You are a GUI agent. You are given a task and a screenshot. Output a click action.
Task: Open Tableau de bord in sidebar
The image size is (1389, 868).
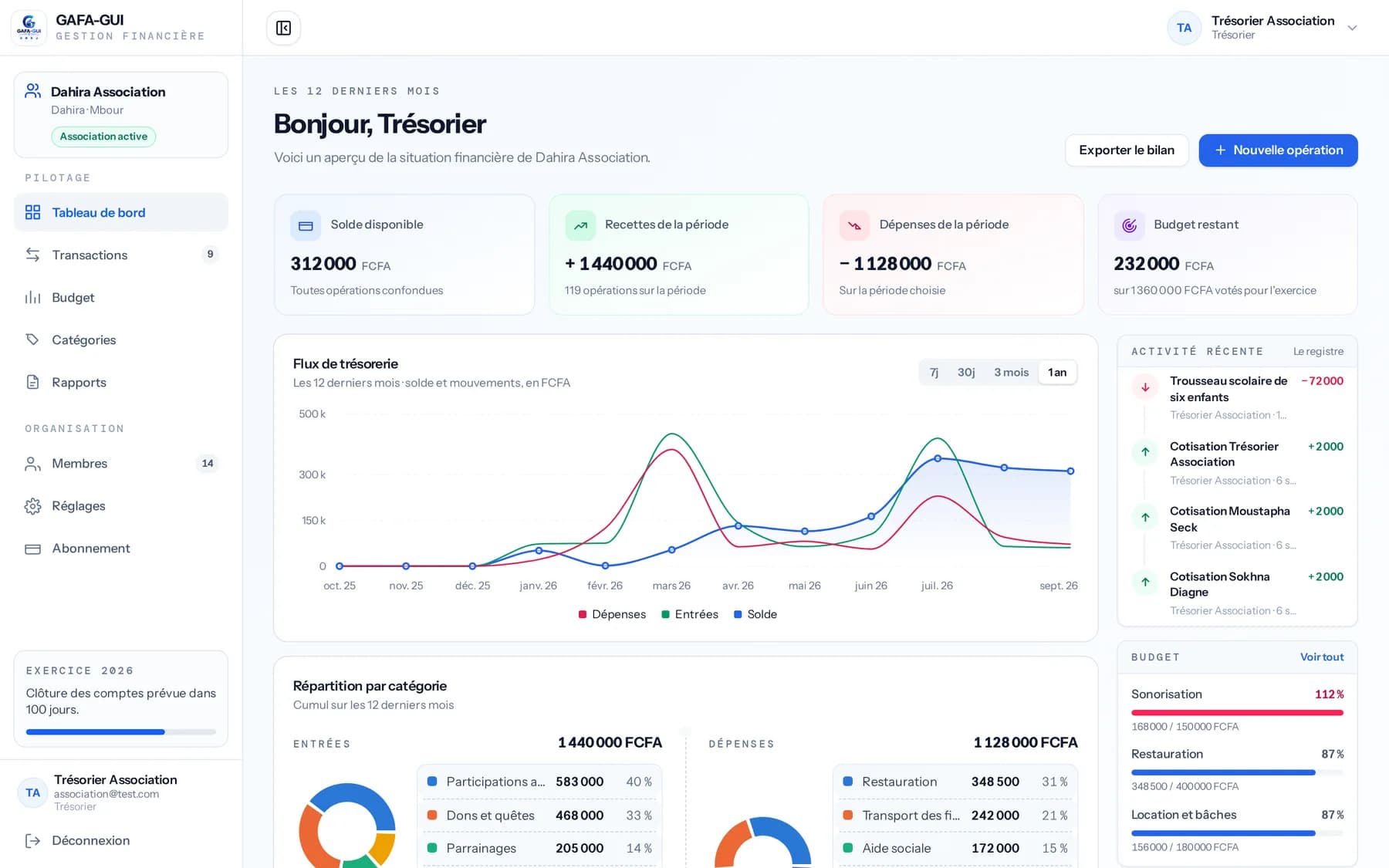click(x=121, y=212)
